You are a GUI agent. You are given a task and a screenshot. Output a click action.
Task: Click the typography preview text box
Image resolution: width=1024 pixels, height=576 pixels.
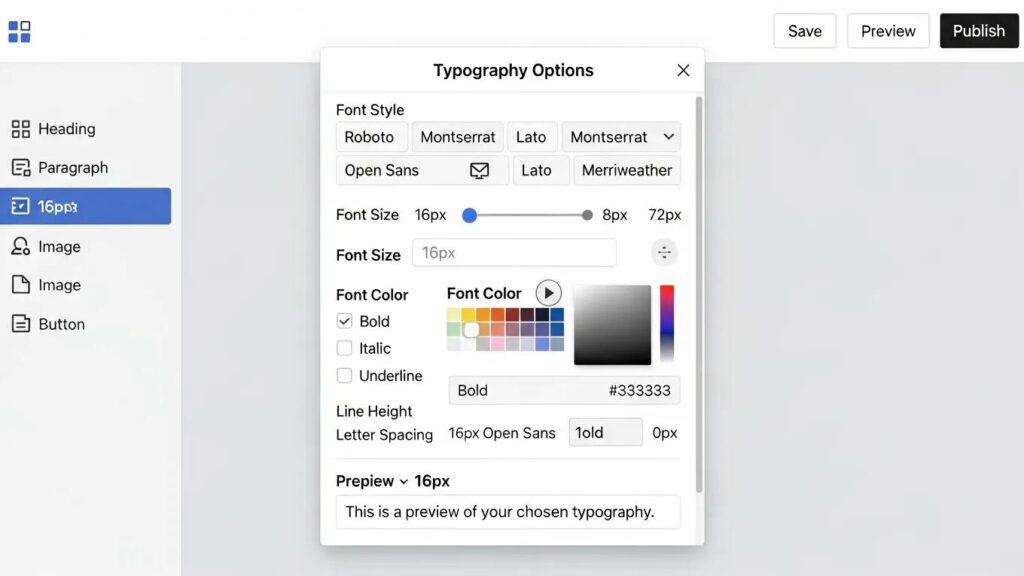pos(508,512)
